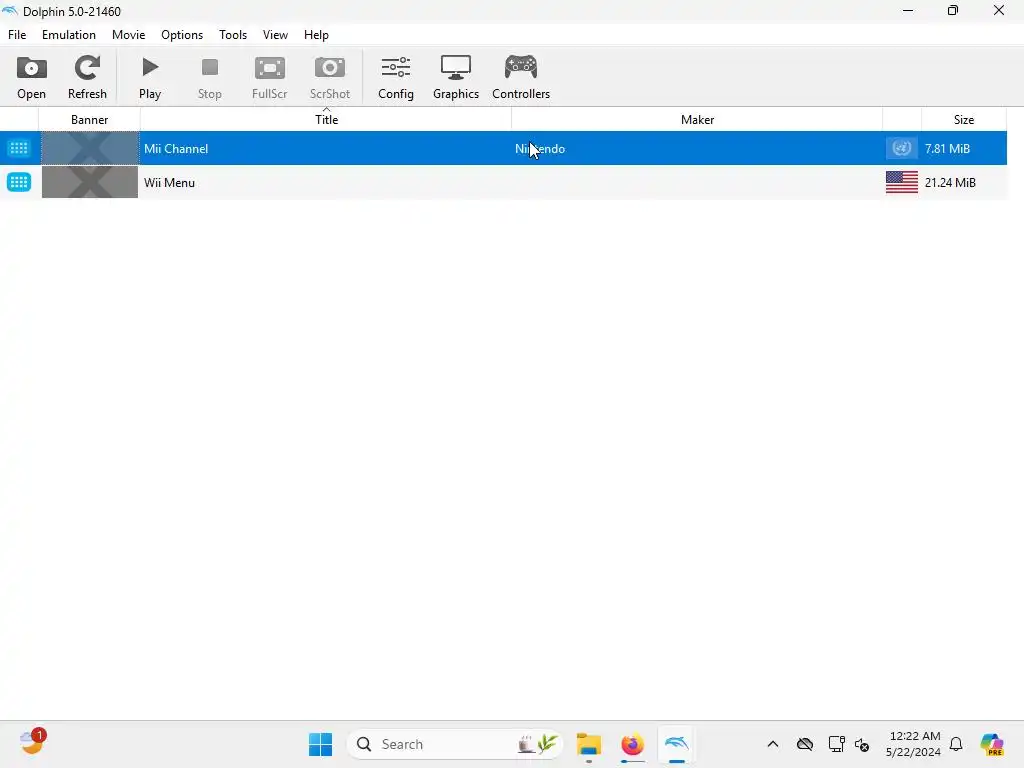Click the taskbar Search box
1024x768 pixels.
pyautogui.click(x=455, y=744)
